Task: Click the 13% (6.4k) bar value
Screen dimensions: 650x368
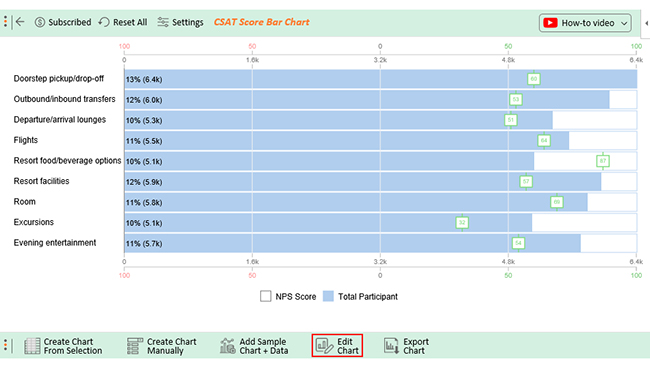Action: 144,80
